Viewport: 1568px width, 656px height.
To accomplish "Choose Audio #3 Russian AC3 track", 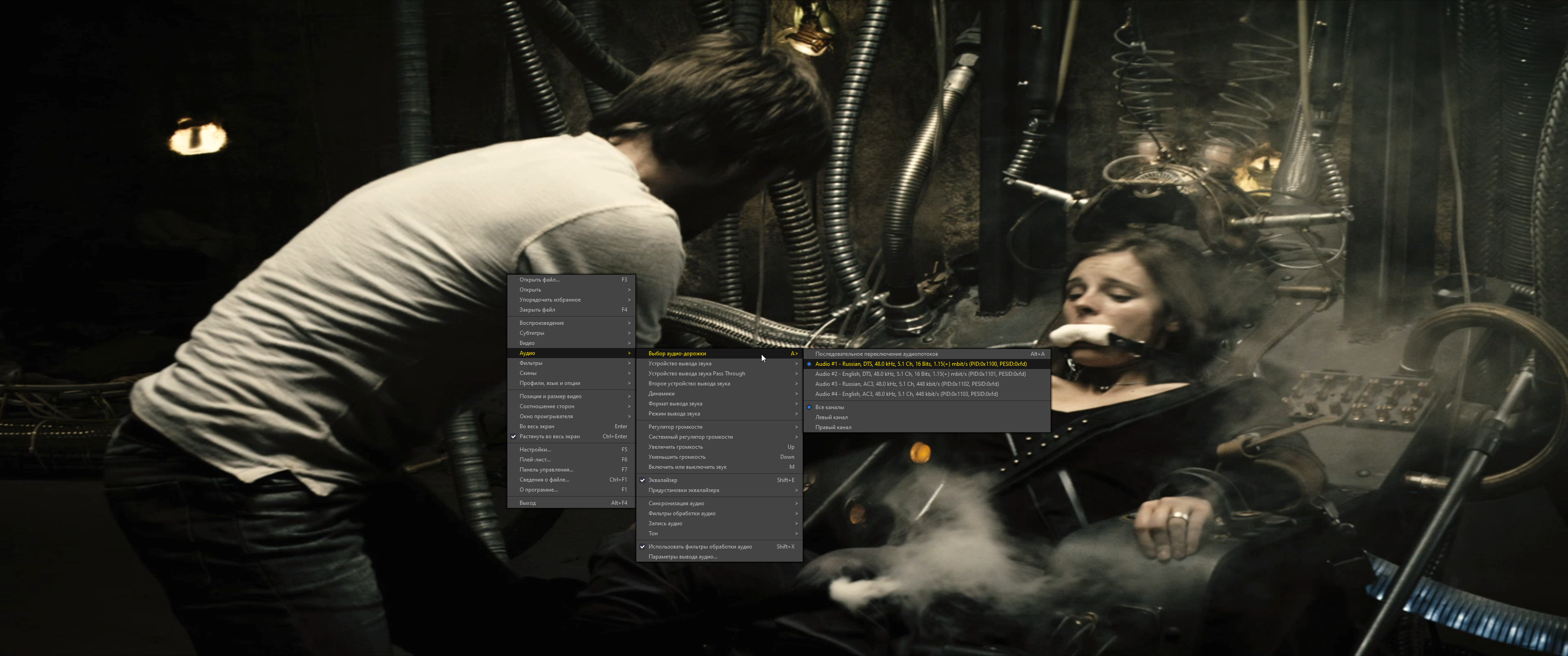I will coord(926,384).
